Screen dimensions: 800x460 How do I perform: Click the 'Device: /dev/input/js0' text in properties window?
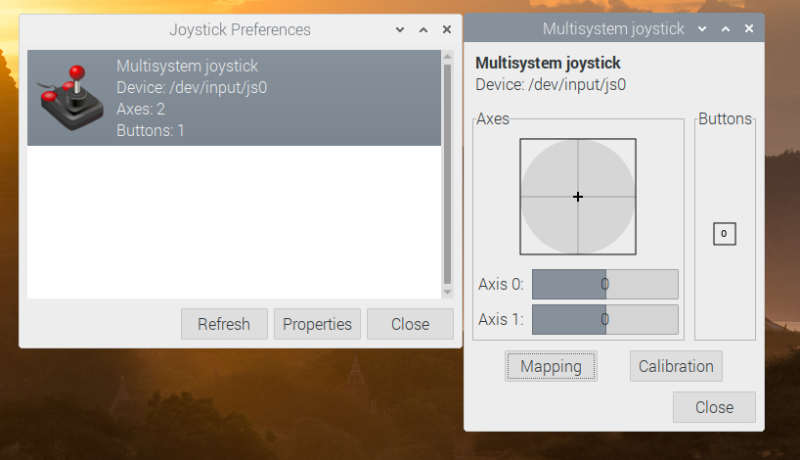tap(551, 84)
